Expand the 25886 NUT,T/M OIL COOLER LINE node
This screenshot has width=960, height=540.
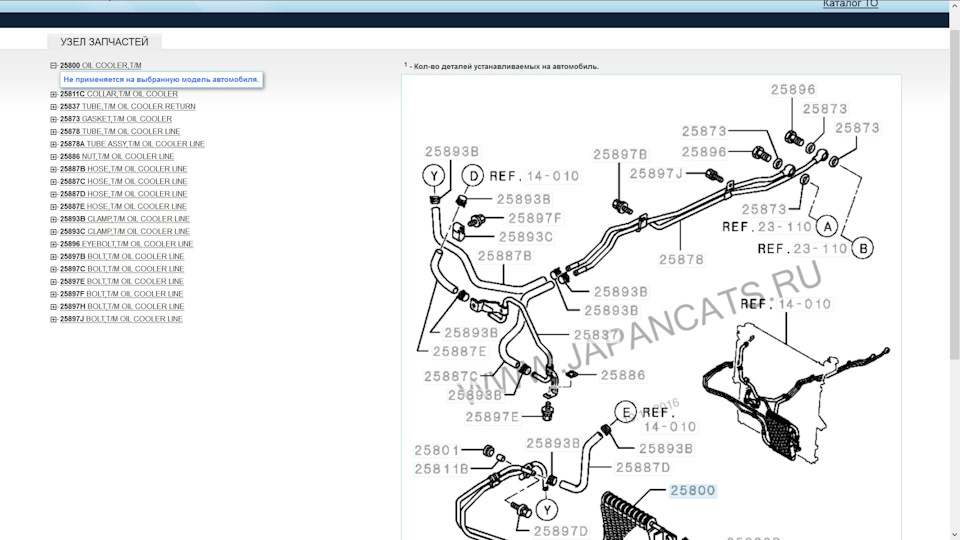54,157
